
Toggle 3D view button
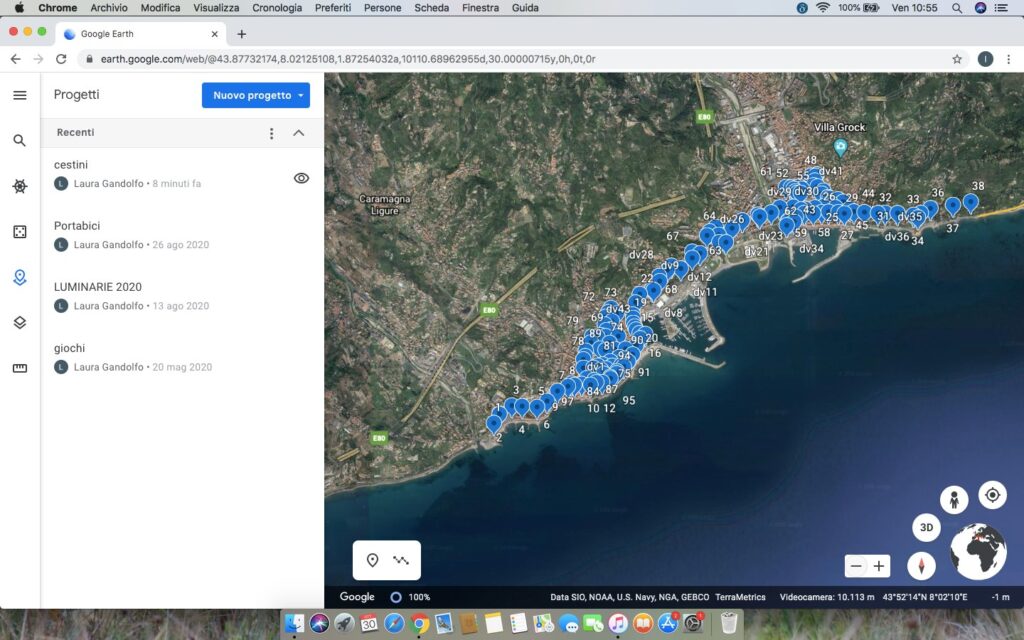[x=926, y=527]
